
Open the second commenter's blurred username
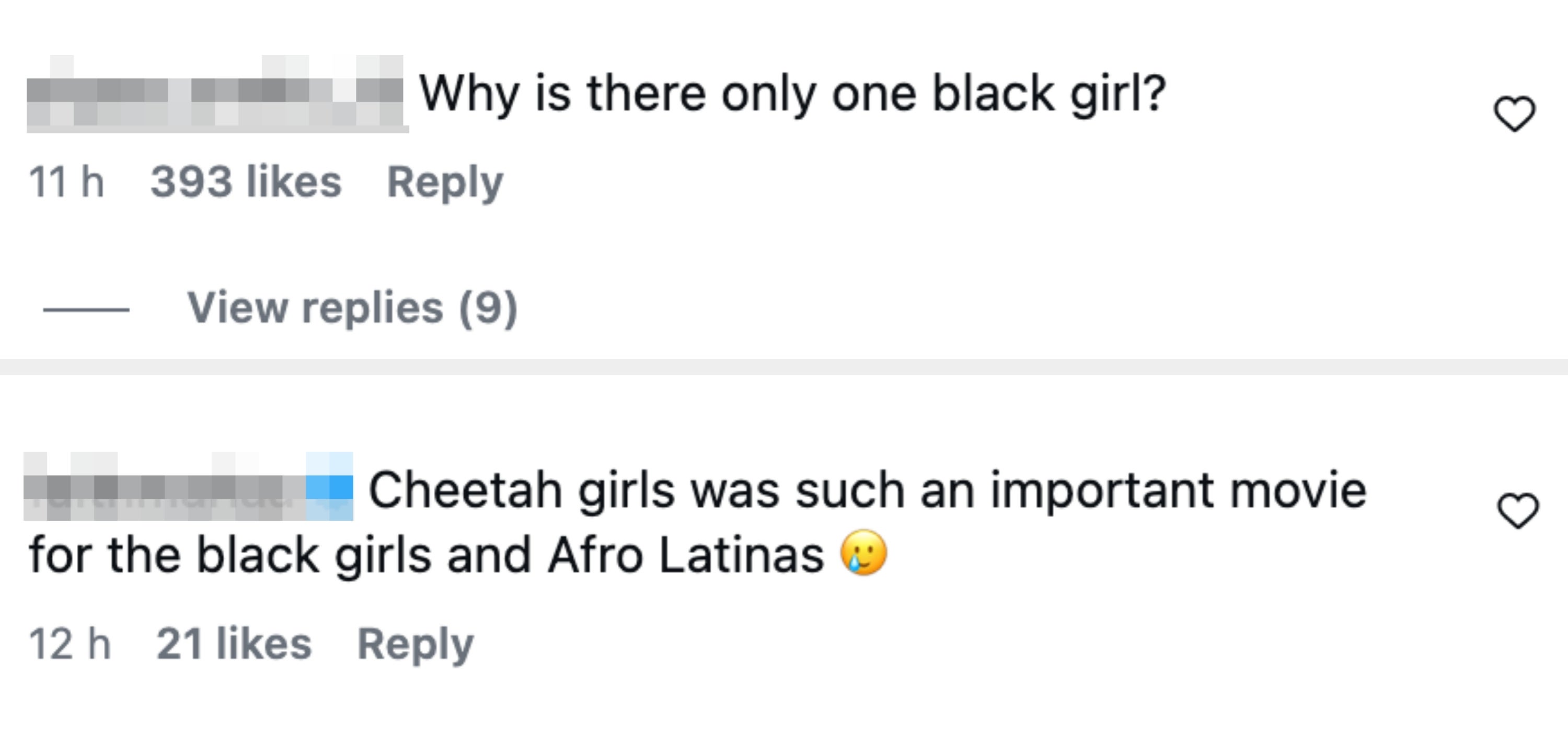[164, 486]
